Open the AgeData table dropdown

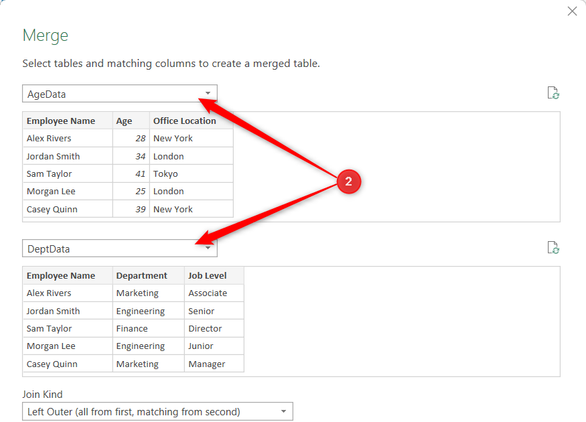click(120, 93)
